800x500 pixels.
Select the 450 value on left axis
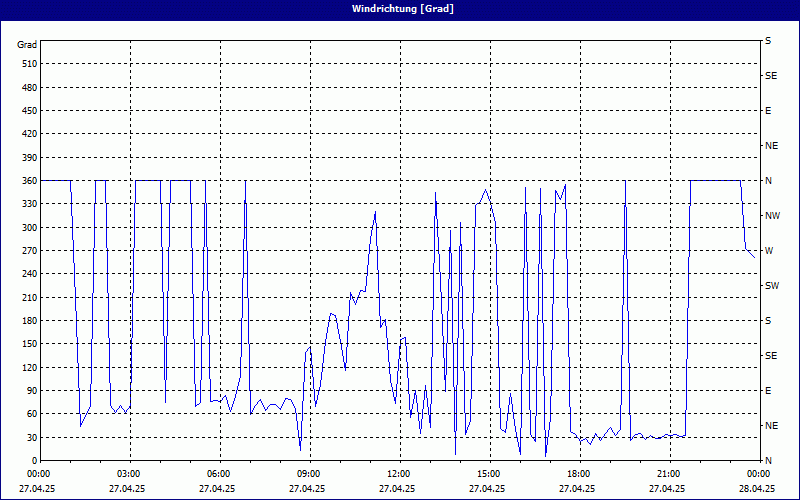(x=27, y=110)
